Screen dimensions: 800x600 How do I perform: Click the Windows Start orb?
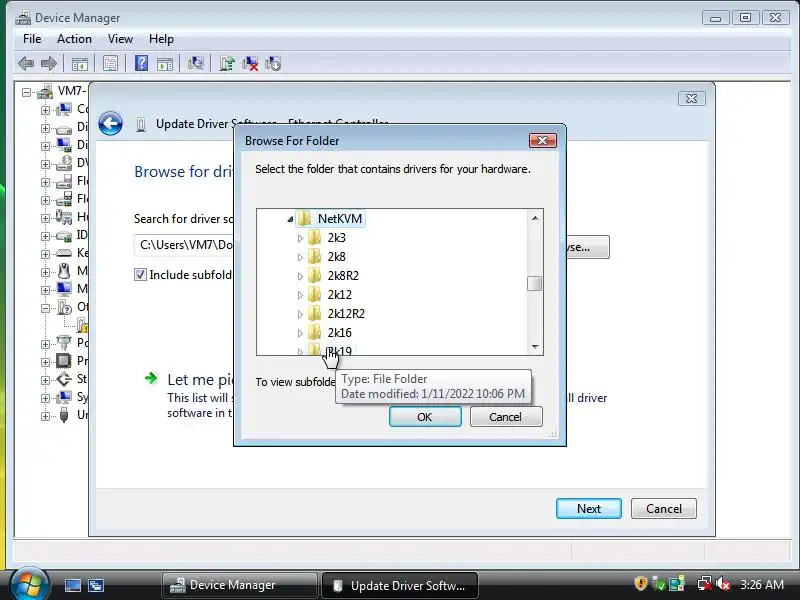(x=29, y=584)
